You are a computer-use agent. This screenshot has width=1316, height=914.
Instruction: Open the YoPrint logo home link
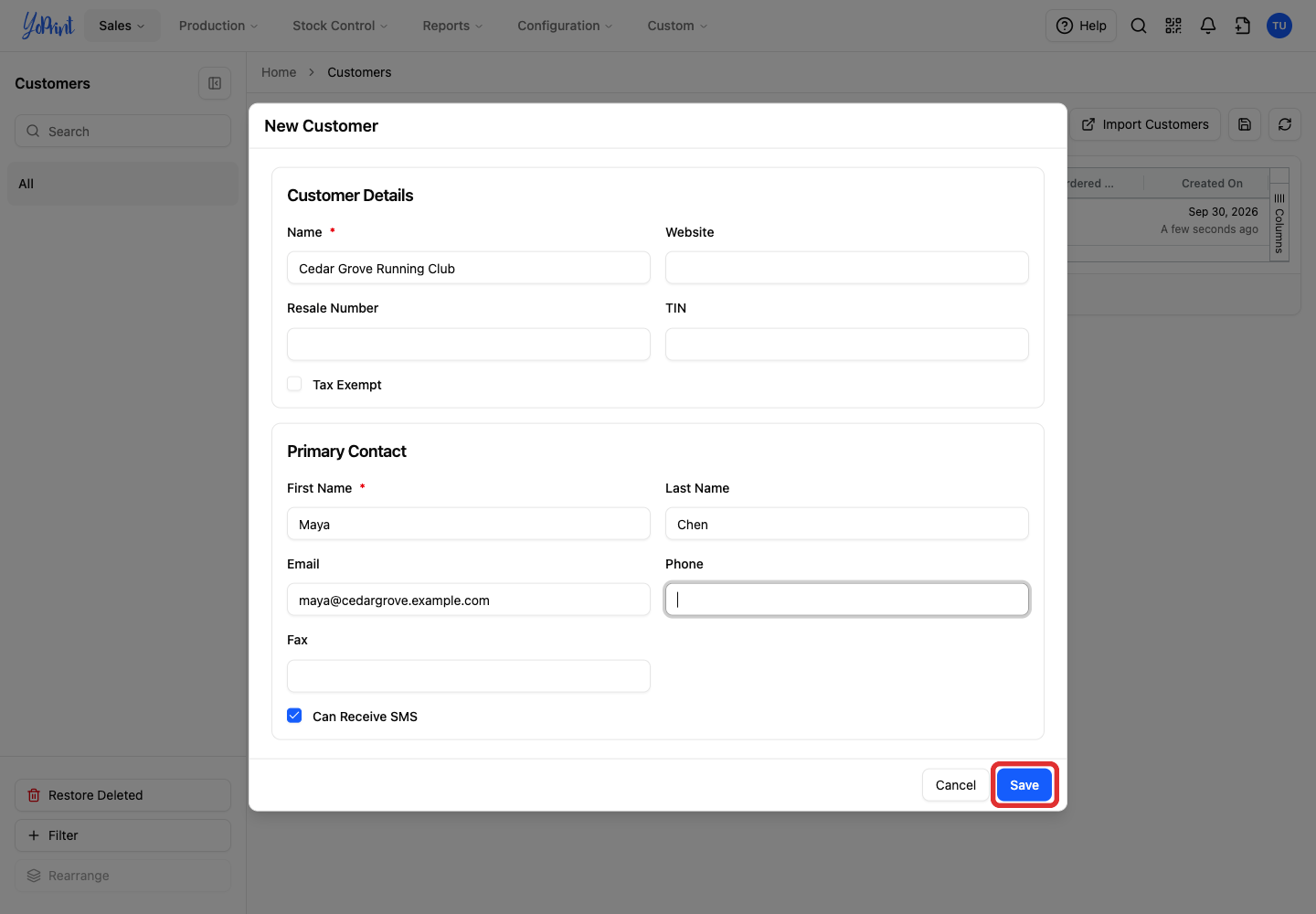48,26
